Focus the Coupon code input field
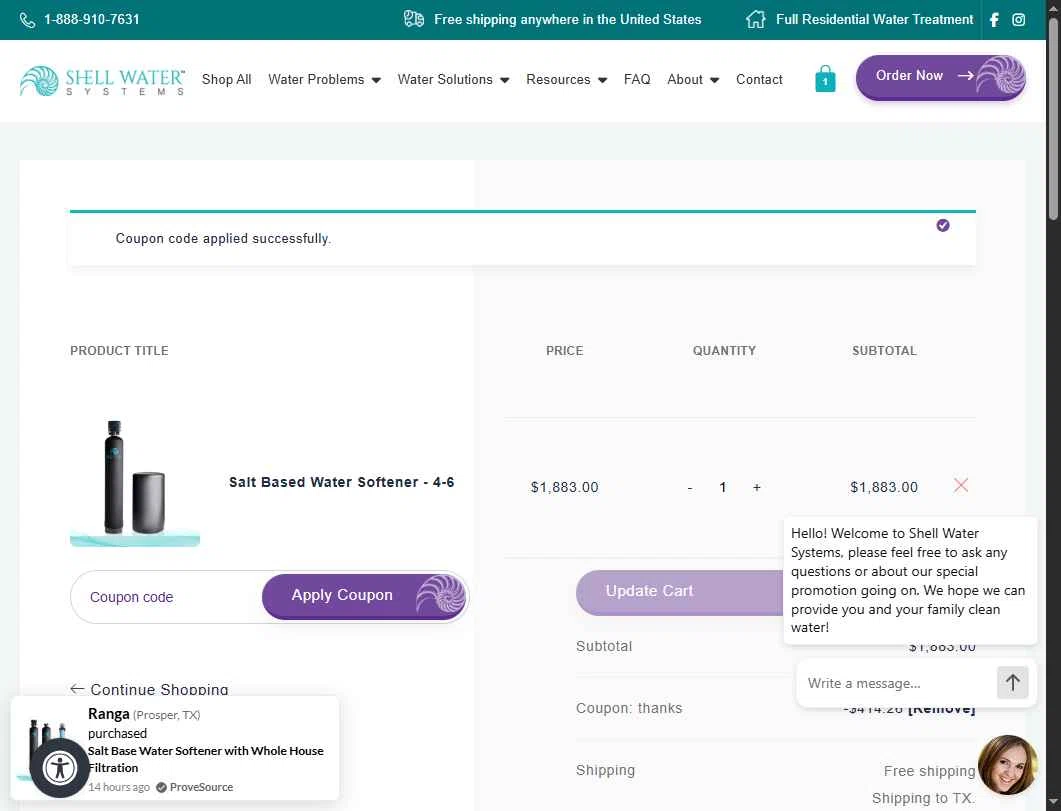 pos(166,597)
